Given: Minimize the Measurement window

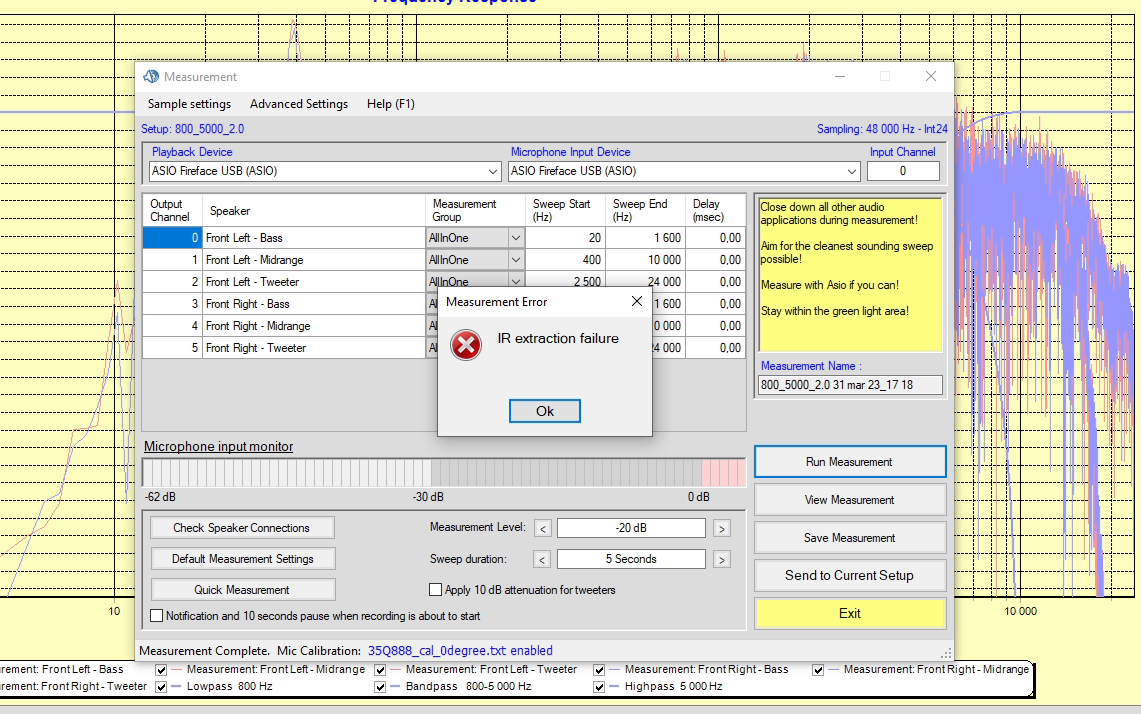Looking at the screenshot, I should 840,76.
